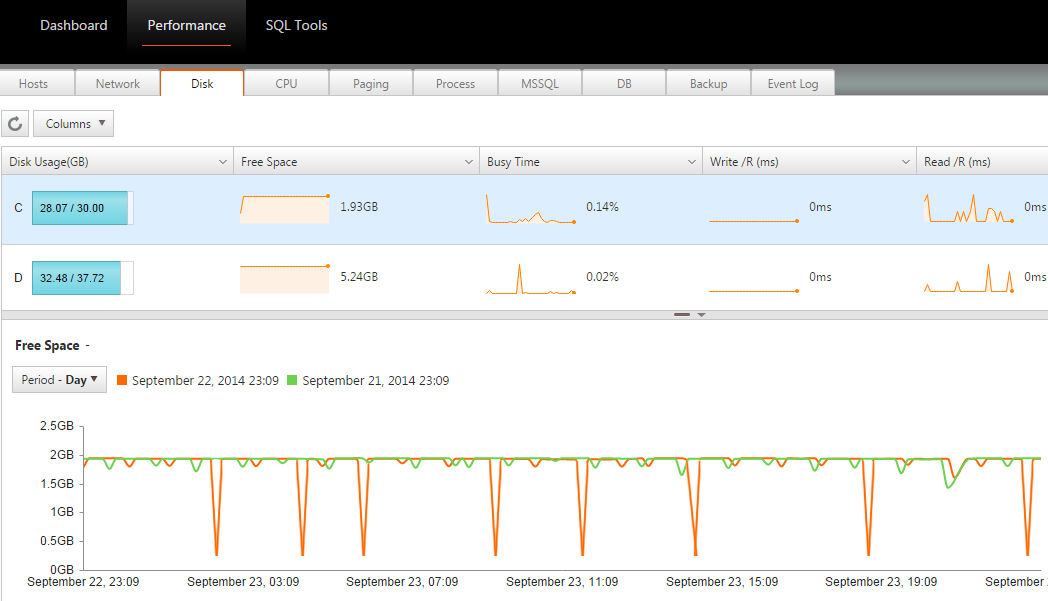Image resolution: width=1048 pixels, height=601 pixels.
Task: Click D drive Free Space sparkline
Action: click(x=285, y=278)
